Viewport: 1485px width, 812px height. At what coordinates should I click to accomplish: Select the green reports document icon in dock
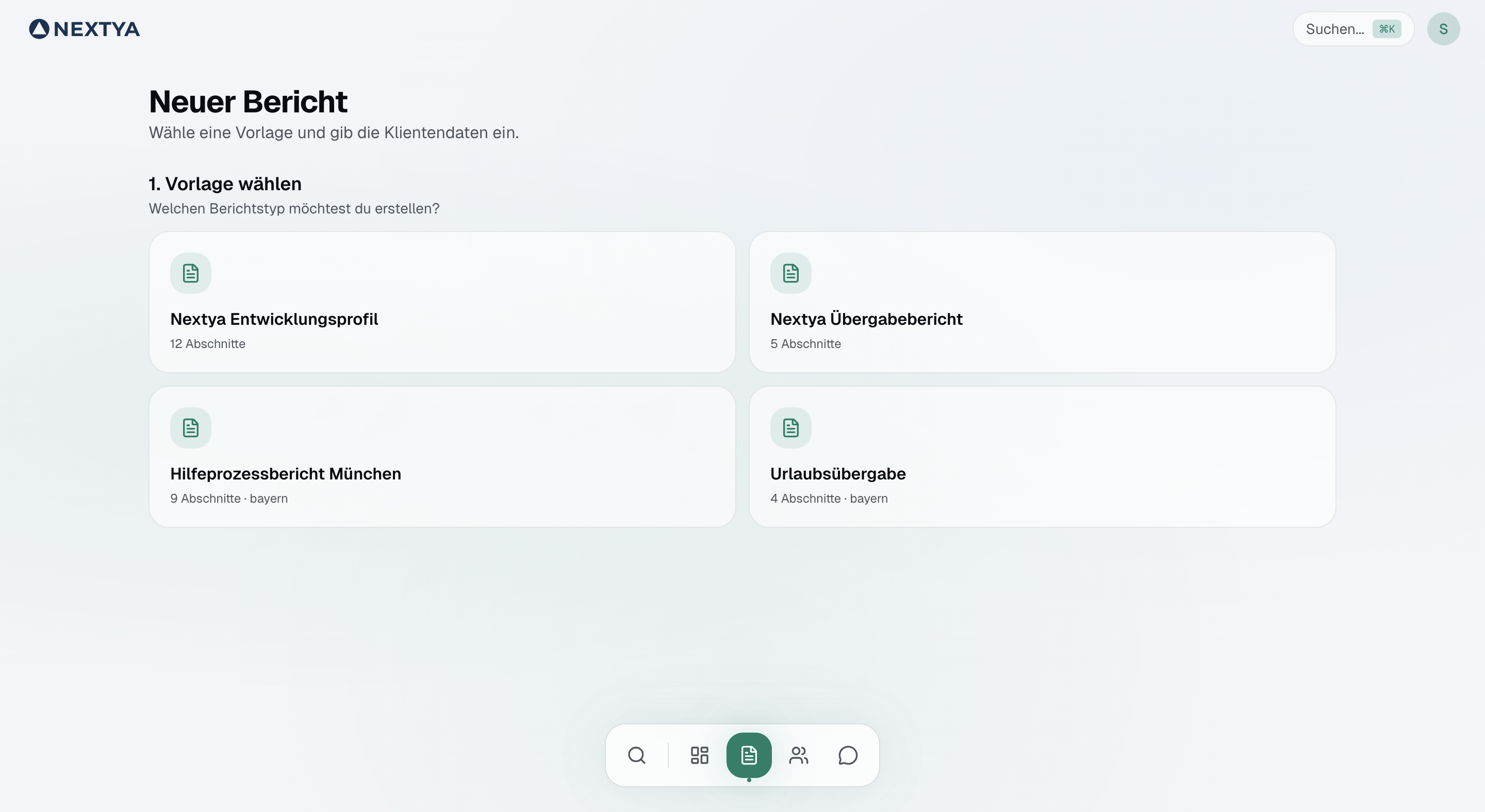pos(749,755)
